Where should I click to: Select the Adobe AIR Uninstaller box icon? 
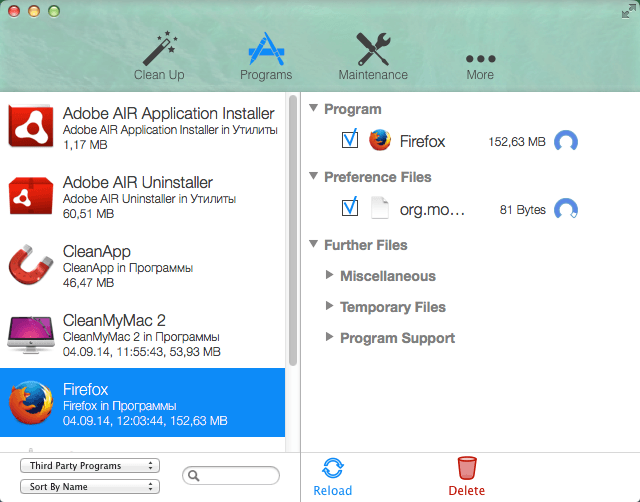click(31, 195)
